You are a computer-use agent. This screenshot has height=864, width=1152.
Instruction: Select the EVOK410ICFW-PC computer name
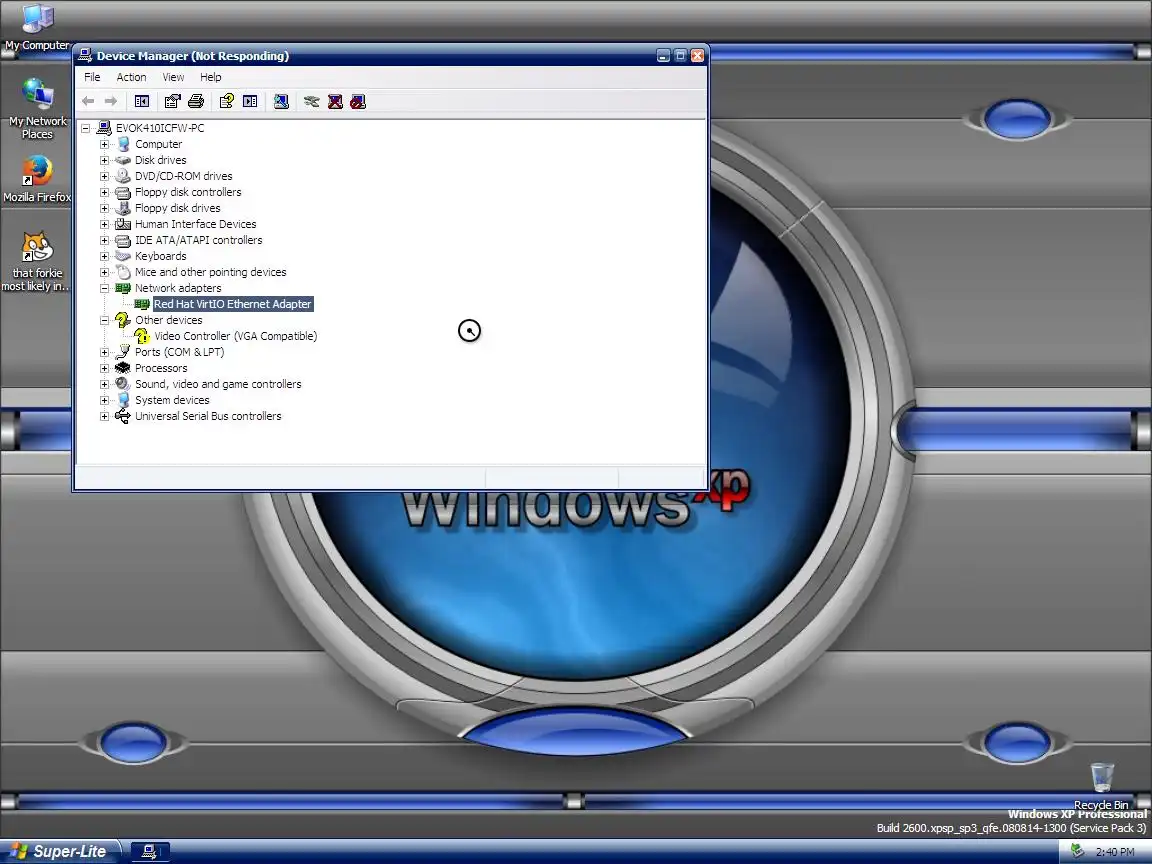(x=160, y=128)
